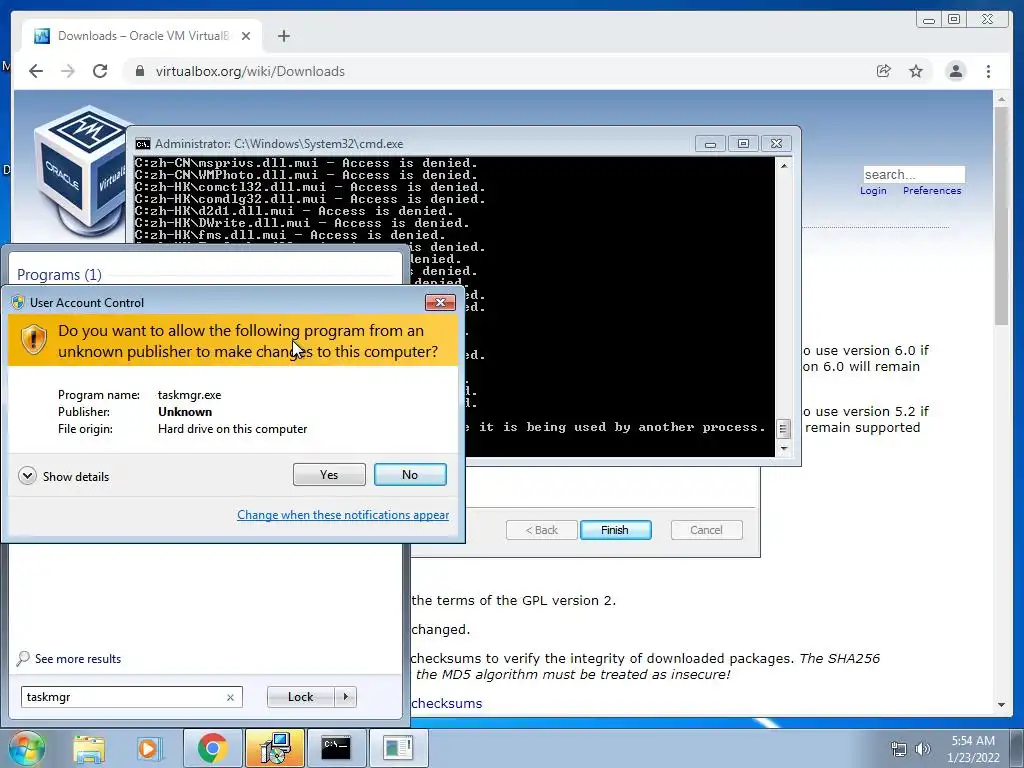Select the Downloads – Oracle VM VirtualBox tab

(x=142, y=36)
